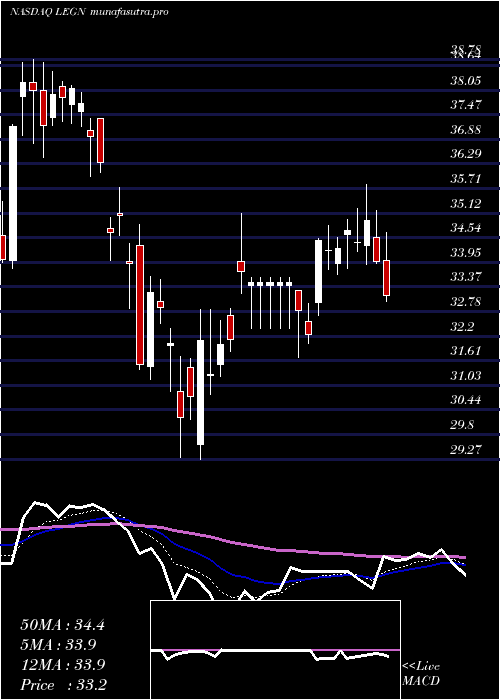Click the 33.95 price level label
500x700 pixels.
point(466,253)
